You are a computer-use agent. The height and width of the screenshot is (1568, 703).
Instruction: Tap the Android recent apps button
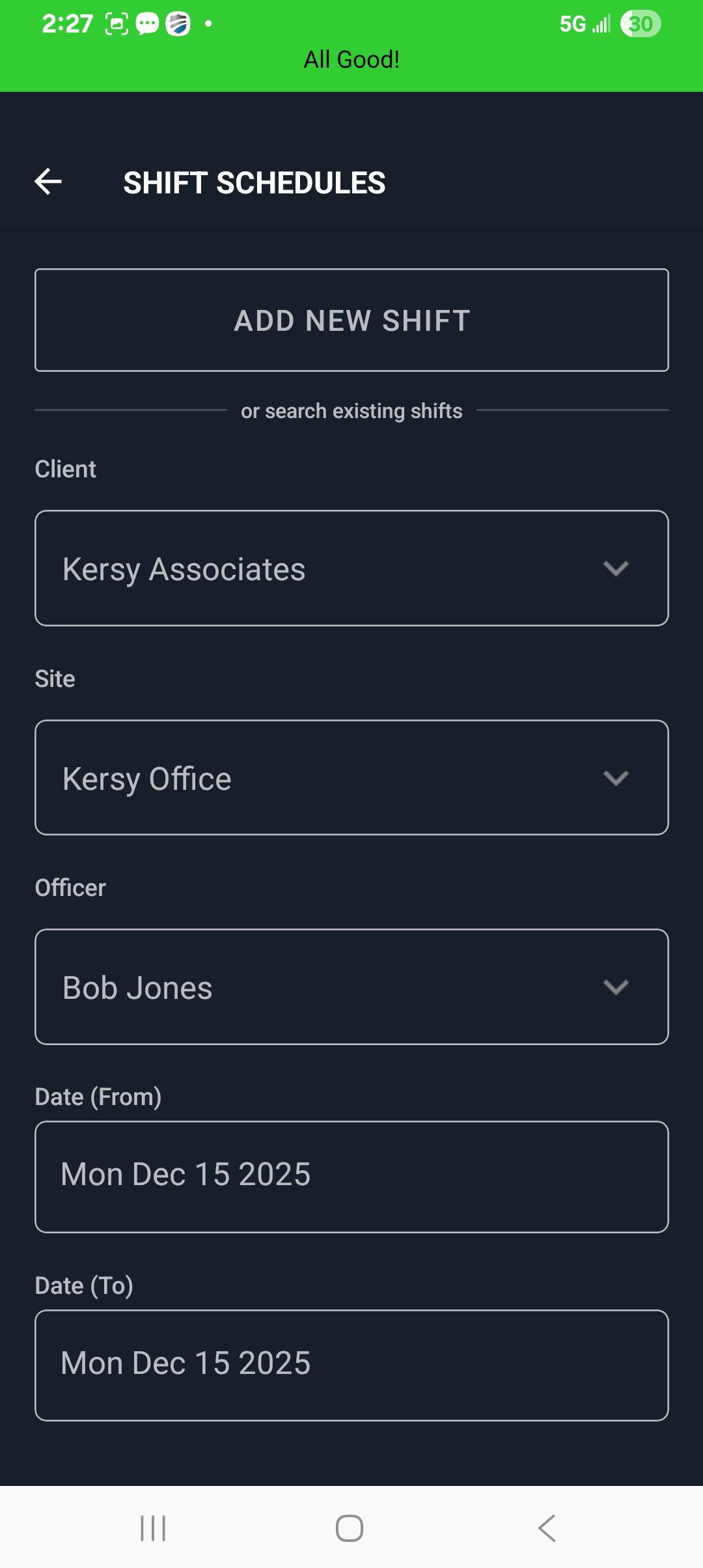click(x=153, y=1528)
